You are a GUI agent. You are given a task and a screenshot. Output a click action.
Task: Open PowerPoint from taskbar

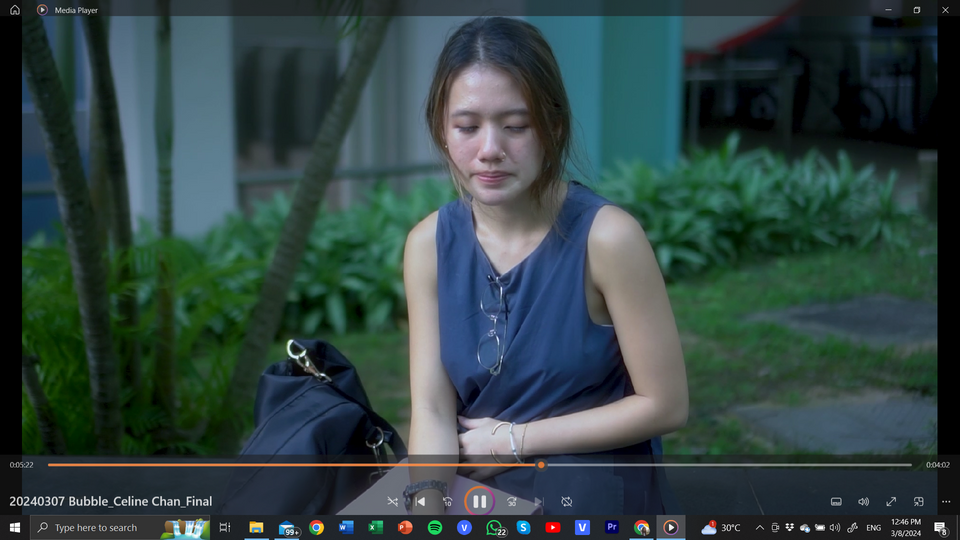[405, 527]
